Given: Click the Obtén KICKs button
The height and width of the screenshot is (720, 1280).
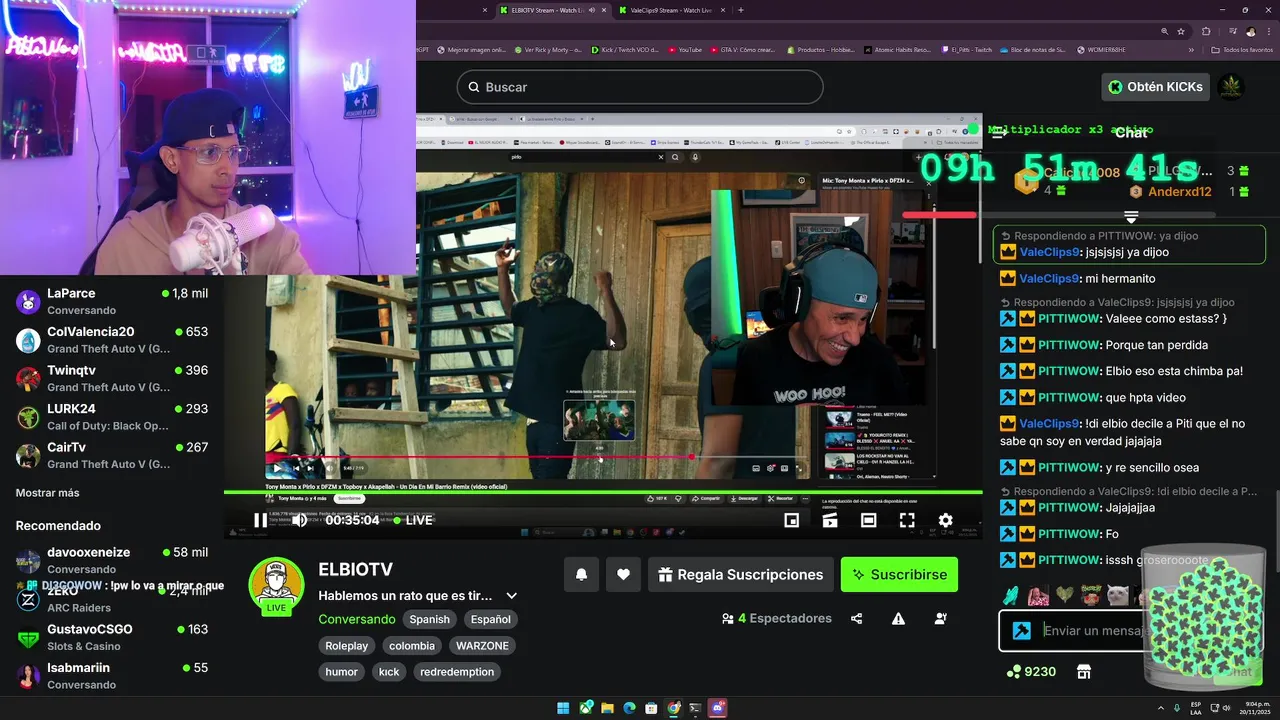Looking at the screenshot, I should (x=1155, y=87).
